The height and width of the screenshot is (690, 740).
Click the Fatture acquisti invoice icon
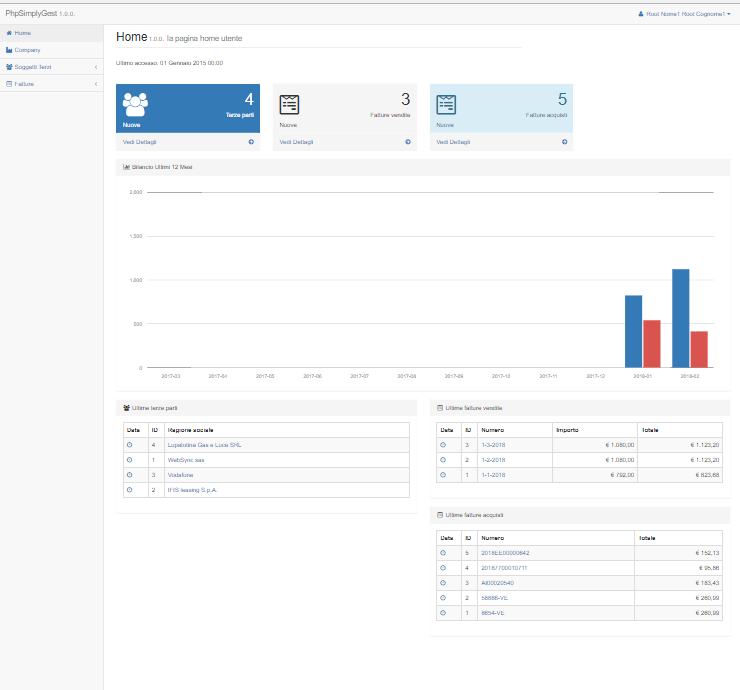(x=446, y=105)
